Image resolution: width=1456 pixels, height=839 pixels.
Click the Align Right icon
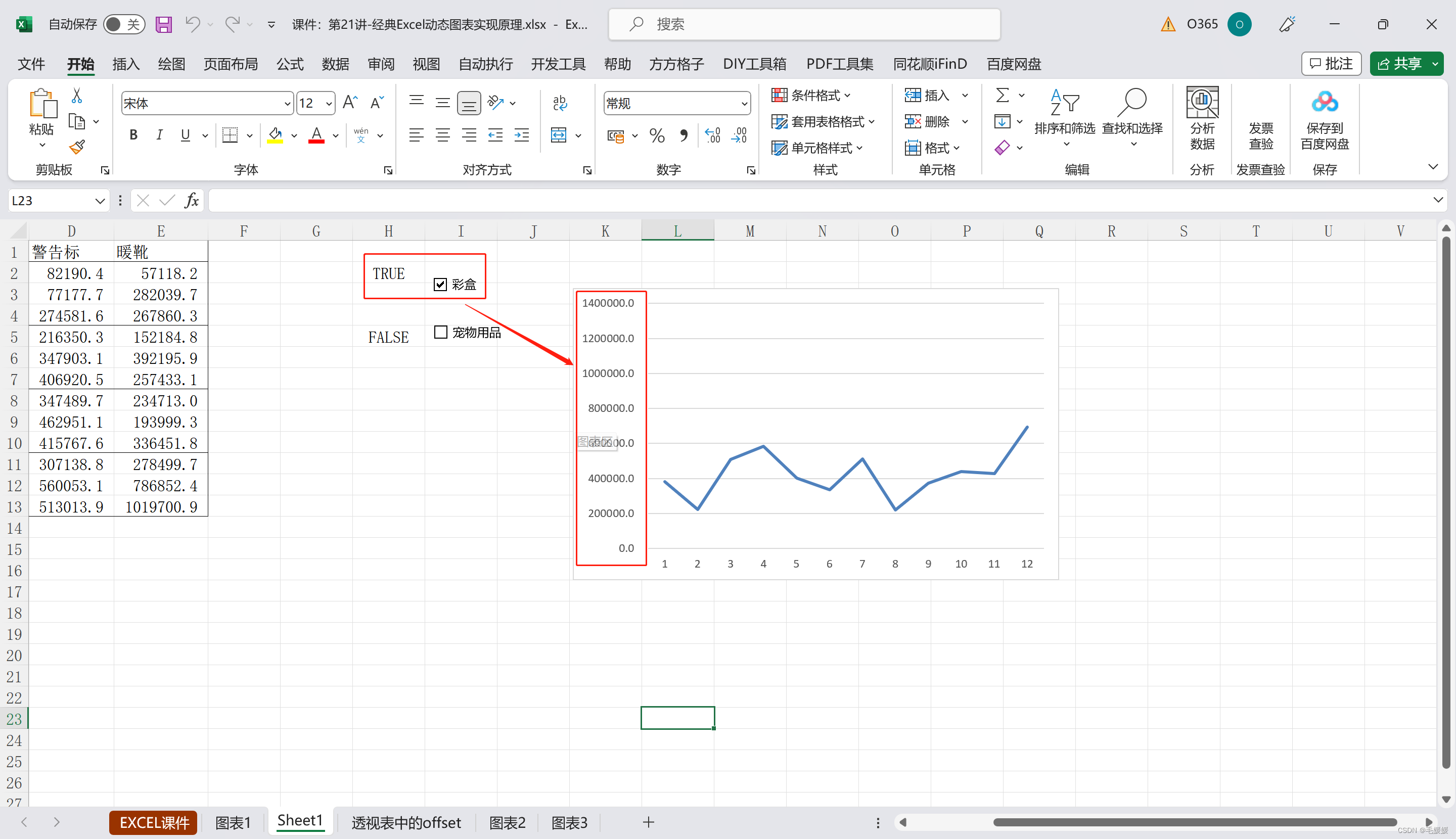pyautogui.click(x=469, y=135)
